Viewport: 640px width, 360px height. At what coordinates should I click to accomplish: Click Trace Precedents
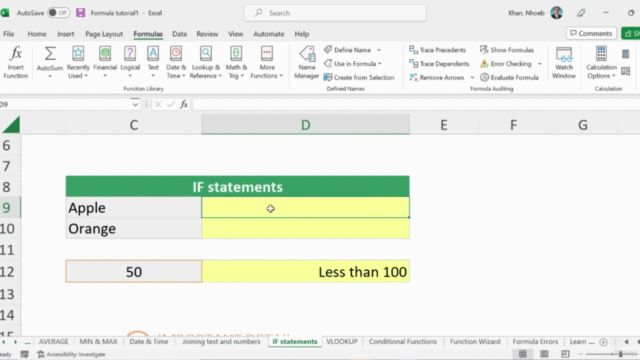(438, 50)
